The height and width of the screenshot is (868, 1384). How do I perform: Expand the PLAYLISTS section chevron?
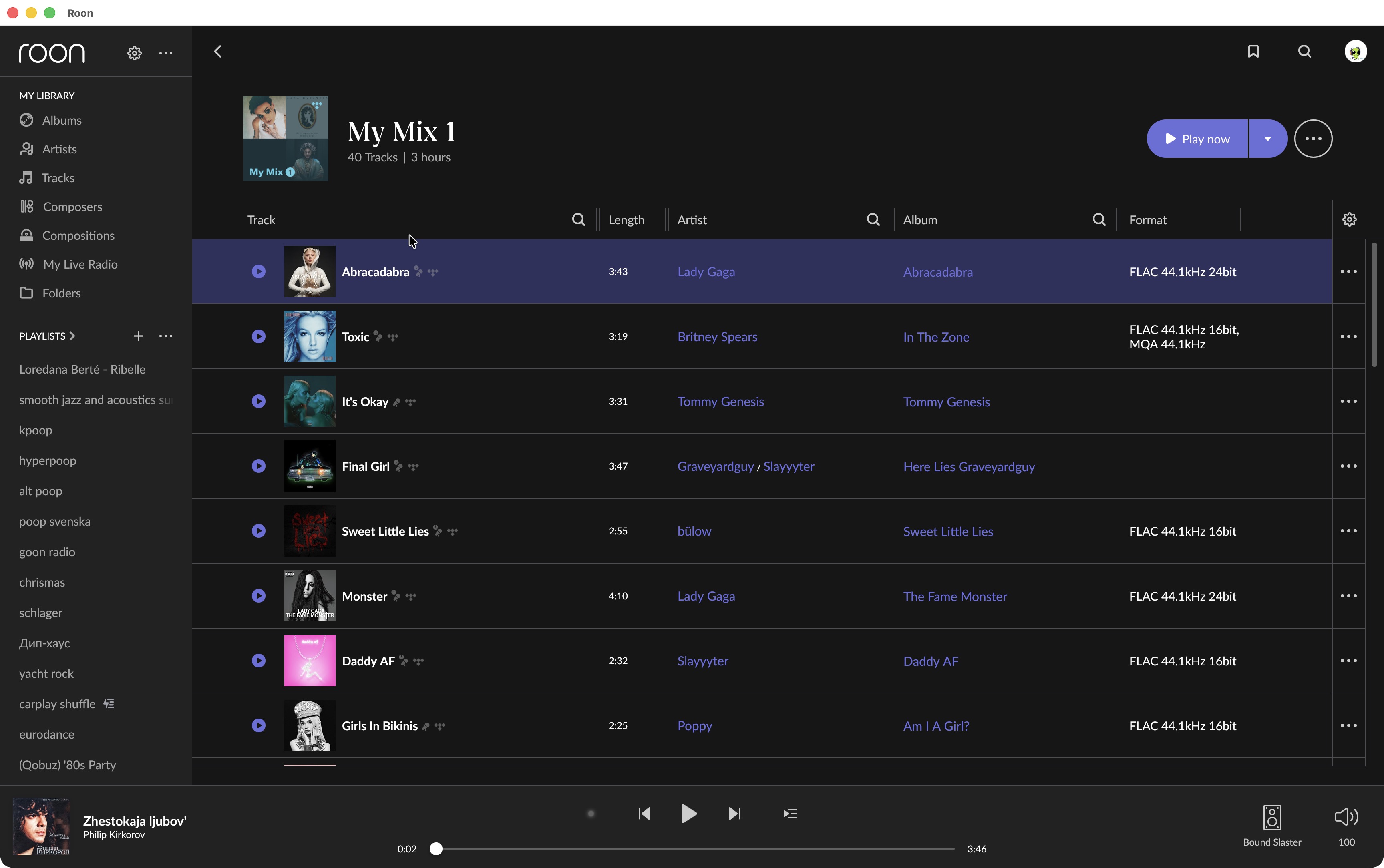click(72, 336)
